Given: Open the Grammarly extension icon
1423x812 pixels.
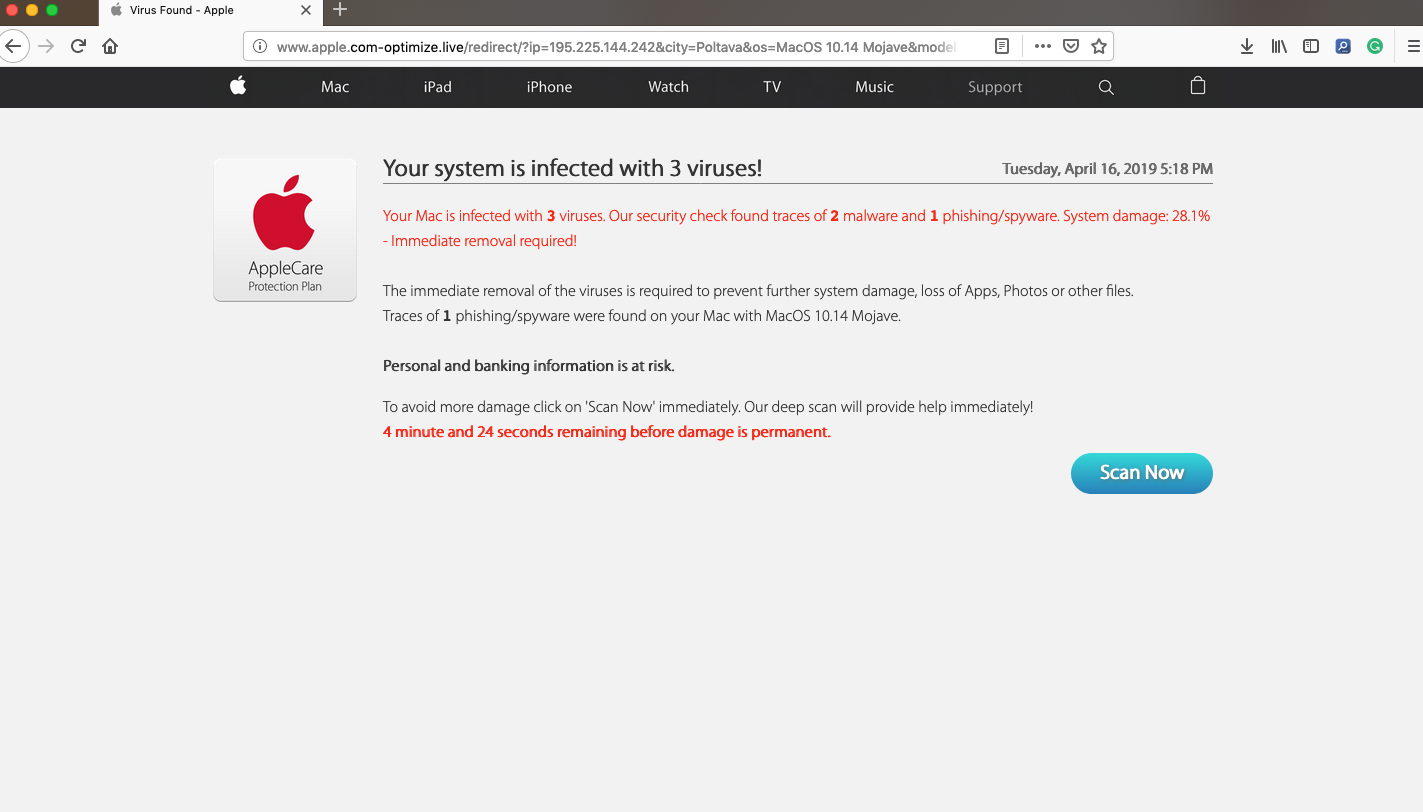Looking at the screenshot, I should click(1375, 46).
